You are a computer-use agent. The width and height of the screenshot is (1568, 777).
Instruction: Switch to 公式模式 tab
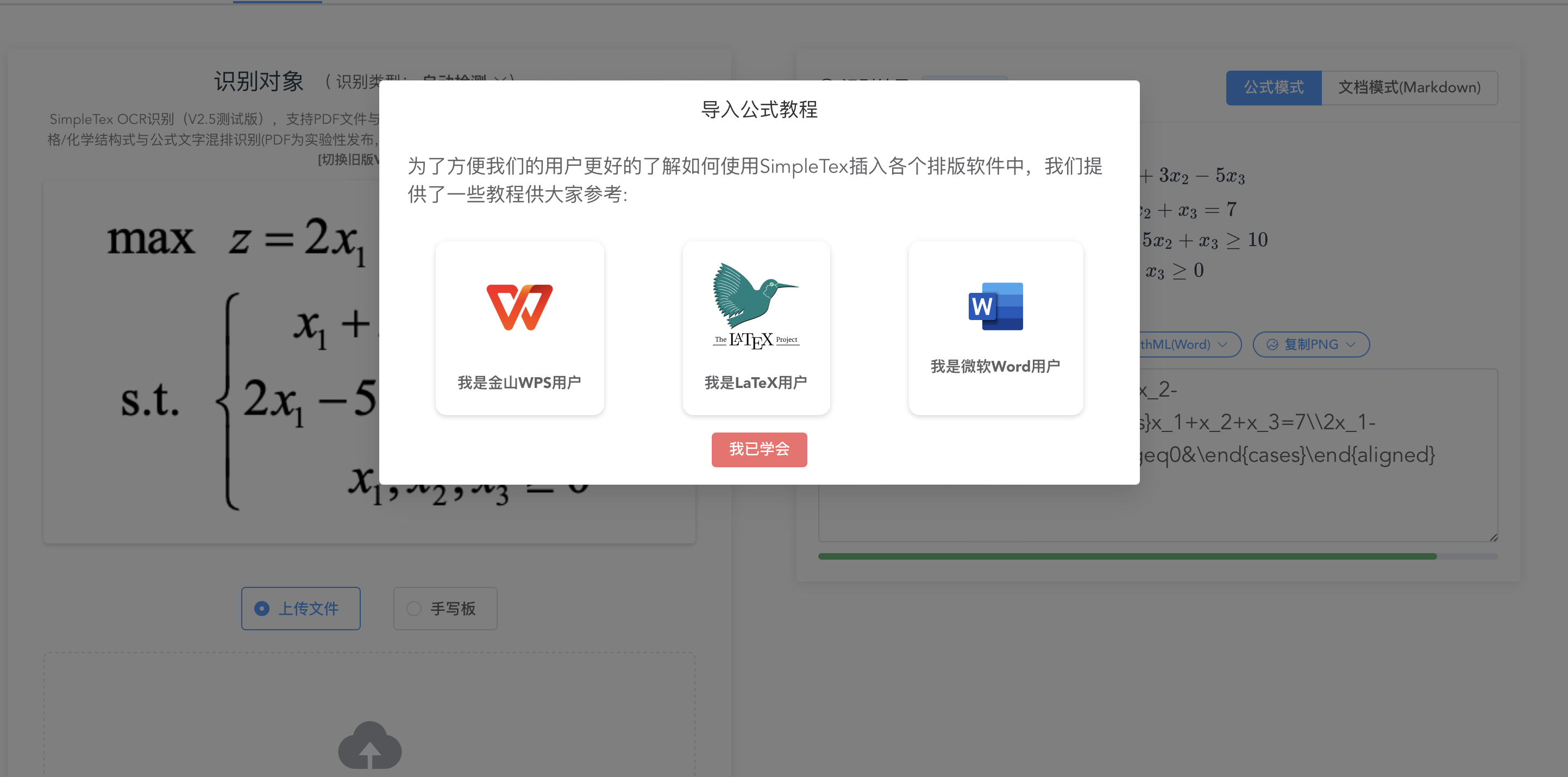point(1274,87)
